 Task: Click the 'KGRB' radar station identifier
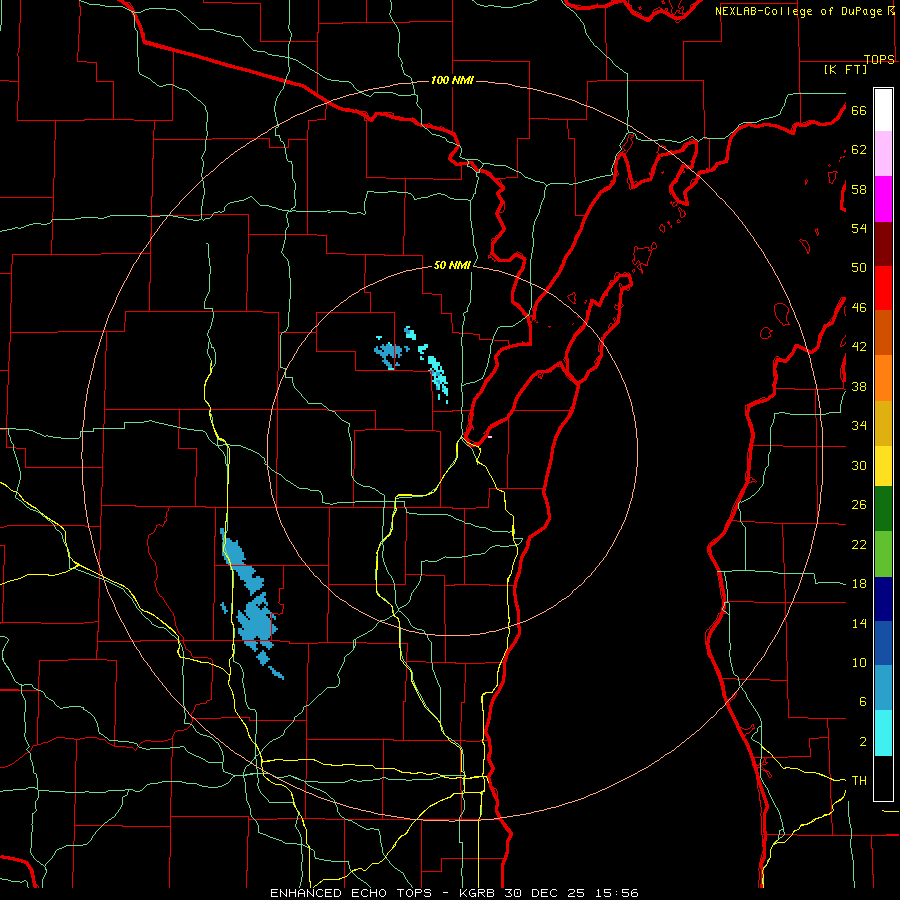coord(479,893)
